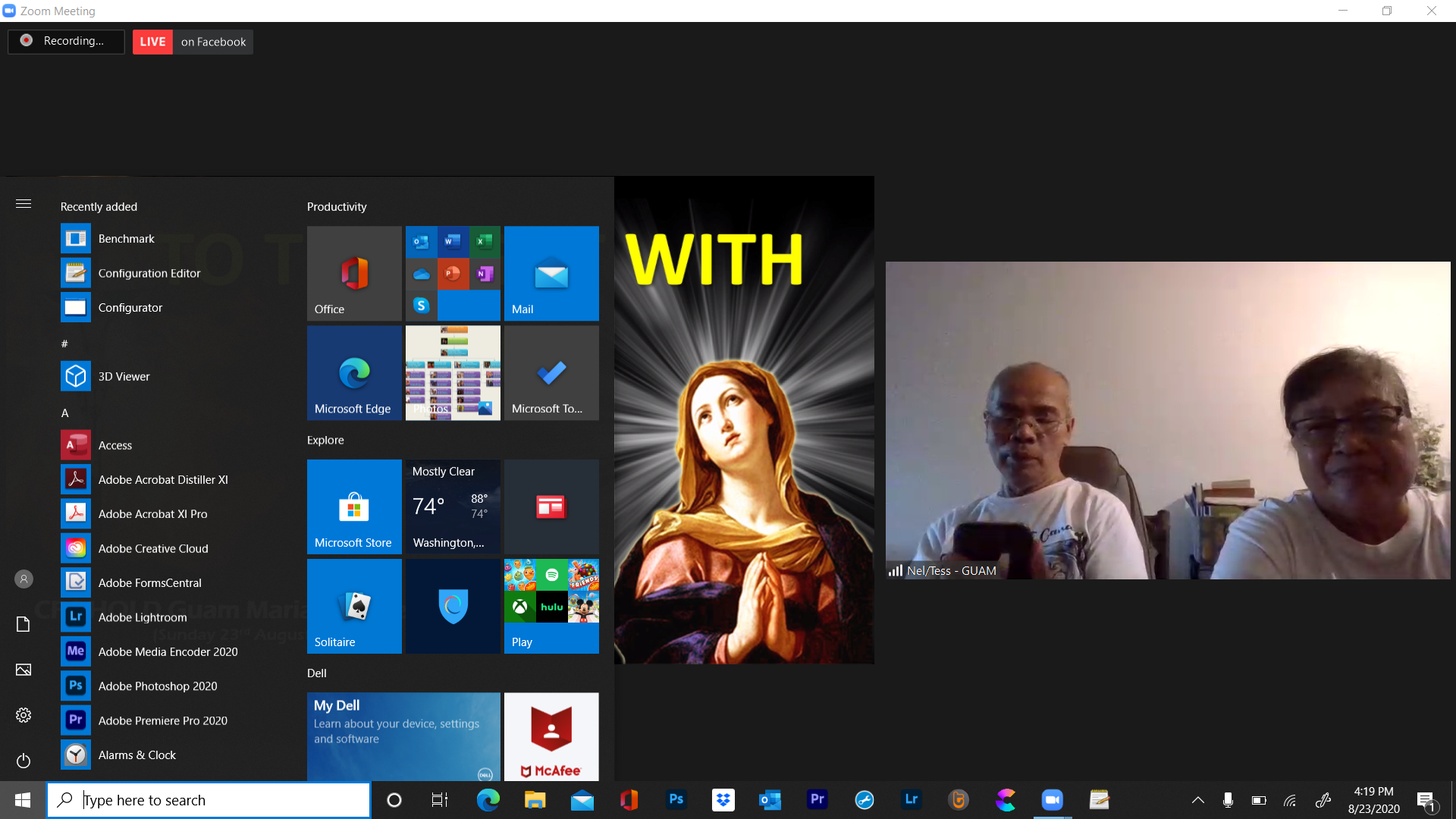
Task: Show hidden system tray icons
Action: (x=1198, y=800)
